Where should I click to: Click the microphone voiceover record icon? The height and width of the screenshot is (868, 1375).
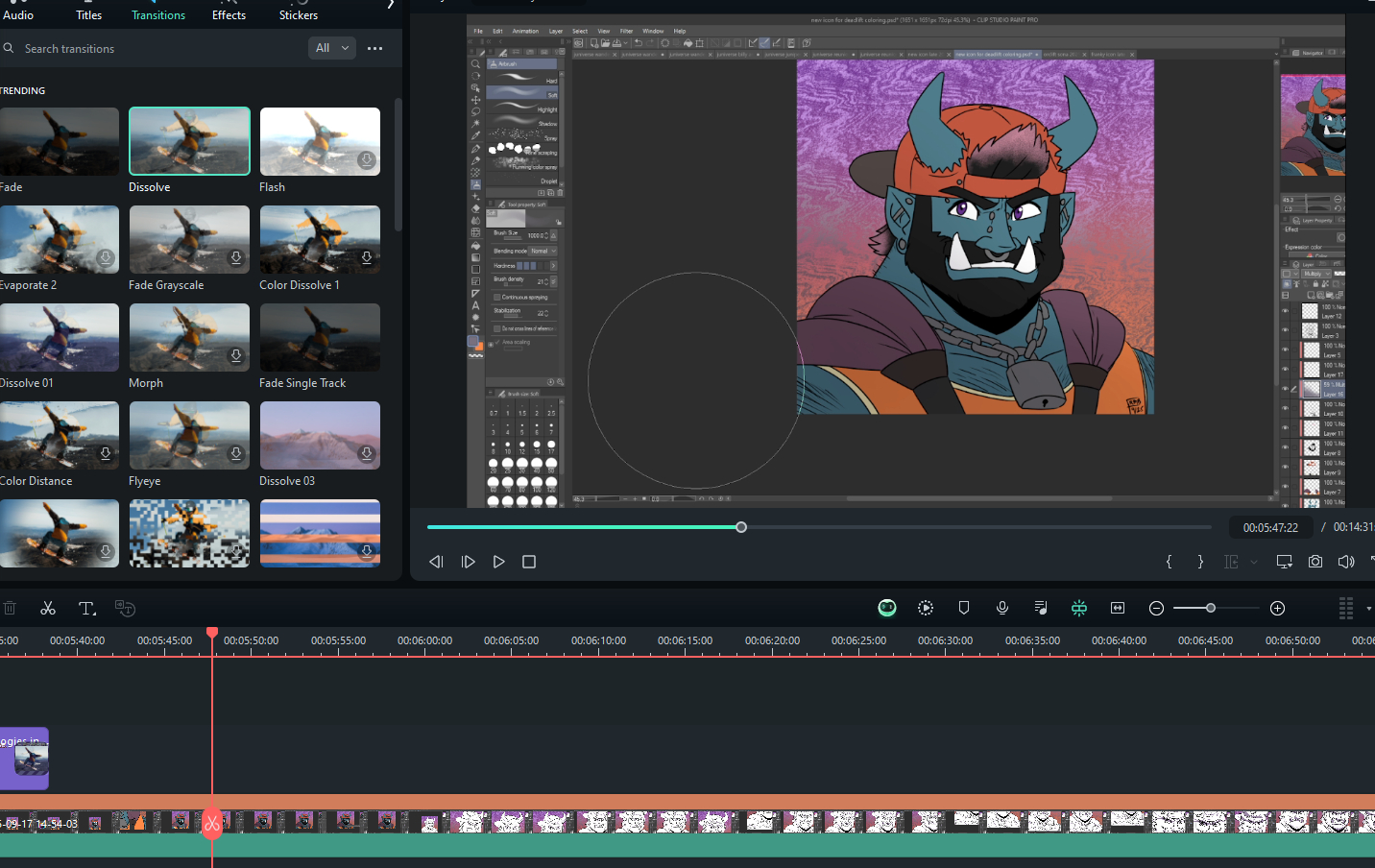1002,608
